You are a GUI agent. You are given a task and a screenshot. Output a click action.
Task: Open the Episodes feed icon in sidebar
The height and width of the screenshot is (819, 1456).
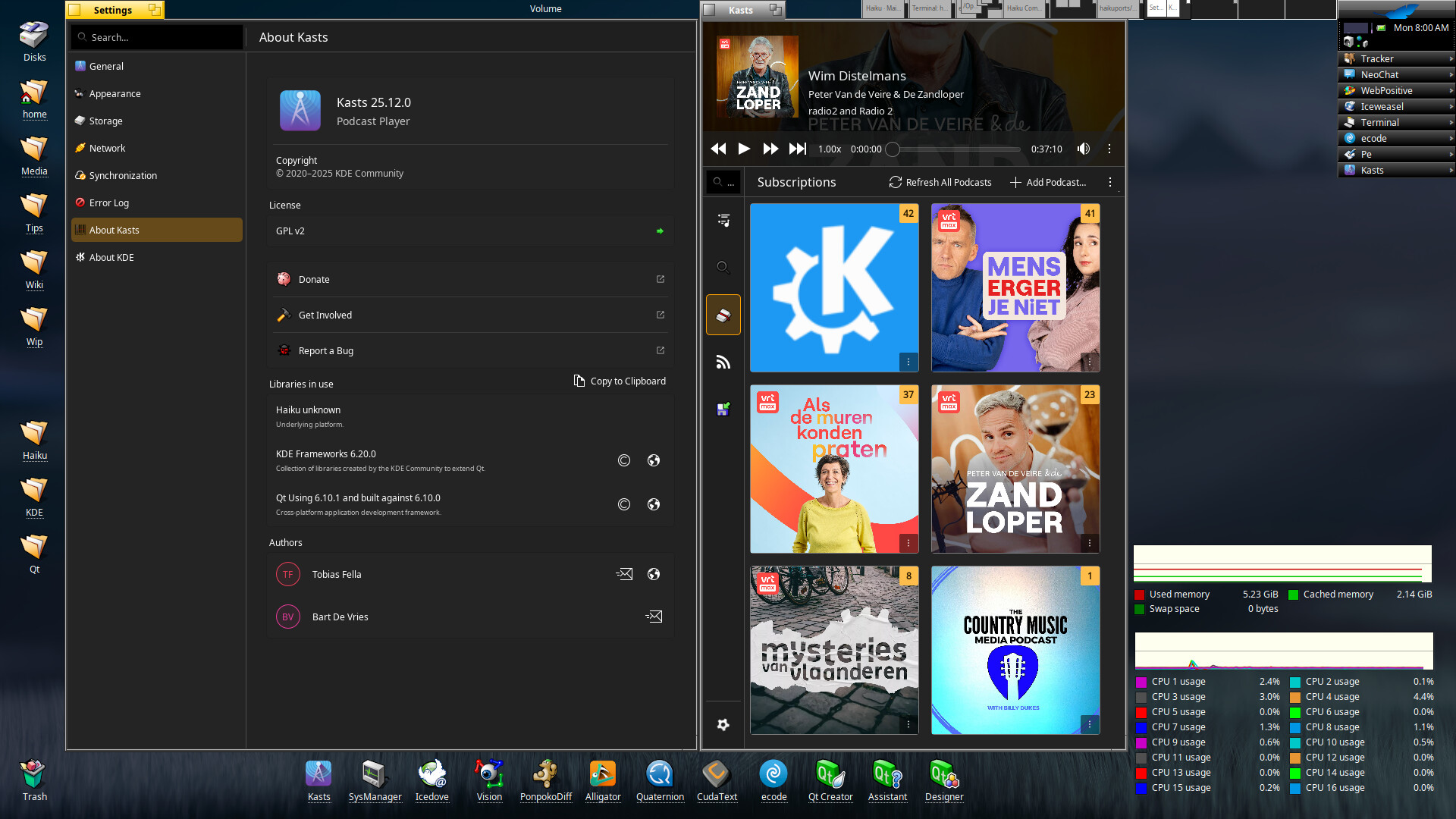tap(723, 362)
